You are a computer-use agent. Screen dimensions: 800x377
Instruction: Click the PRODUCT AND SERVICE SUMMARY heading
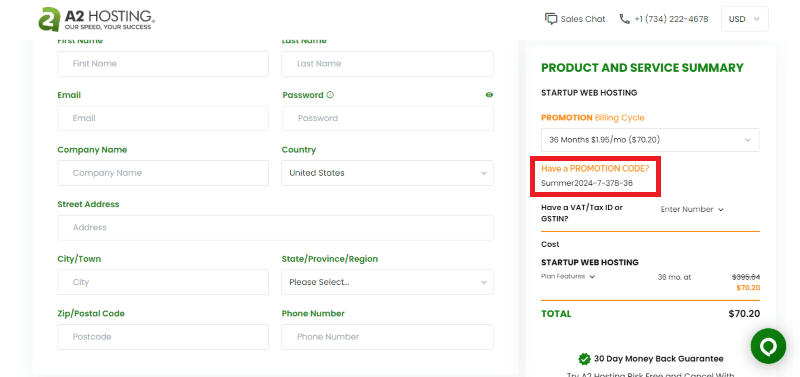click(x=642, y=68)
